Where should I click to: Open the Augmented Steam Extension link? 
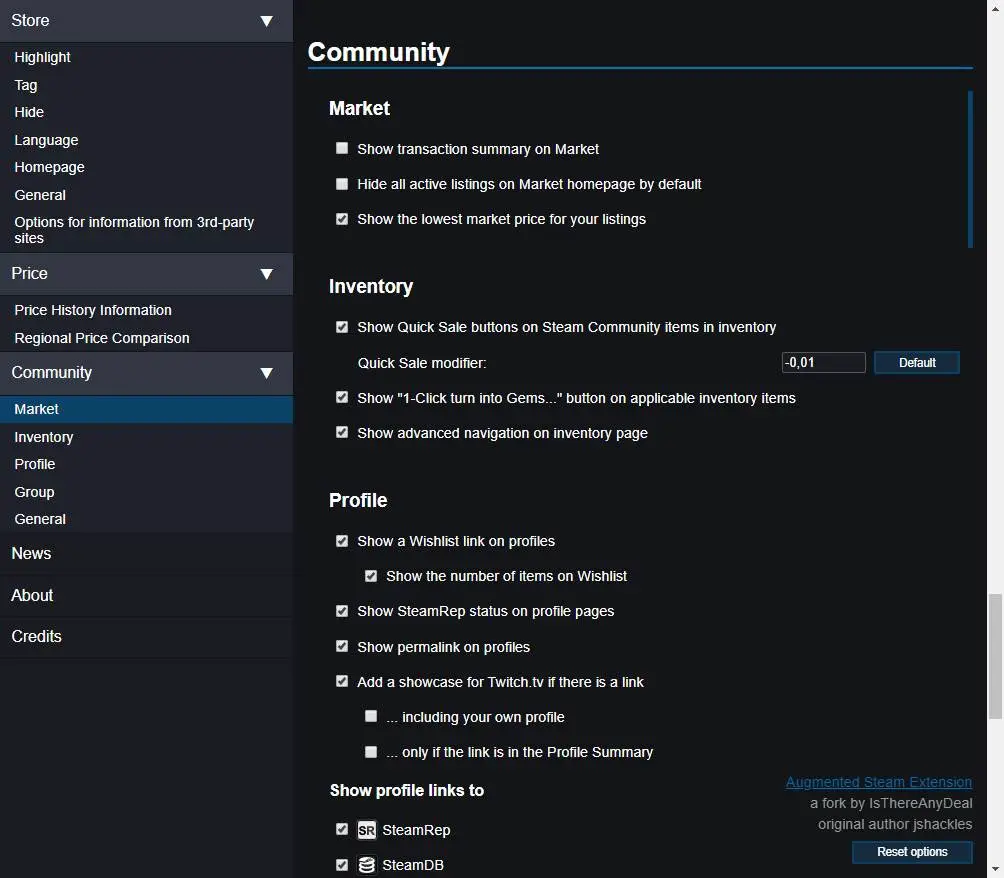pos(878,782)
